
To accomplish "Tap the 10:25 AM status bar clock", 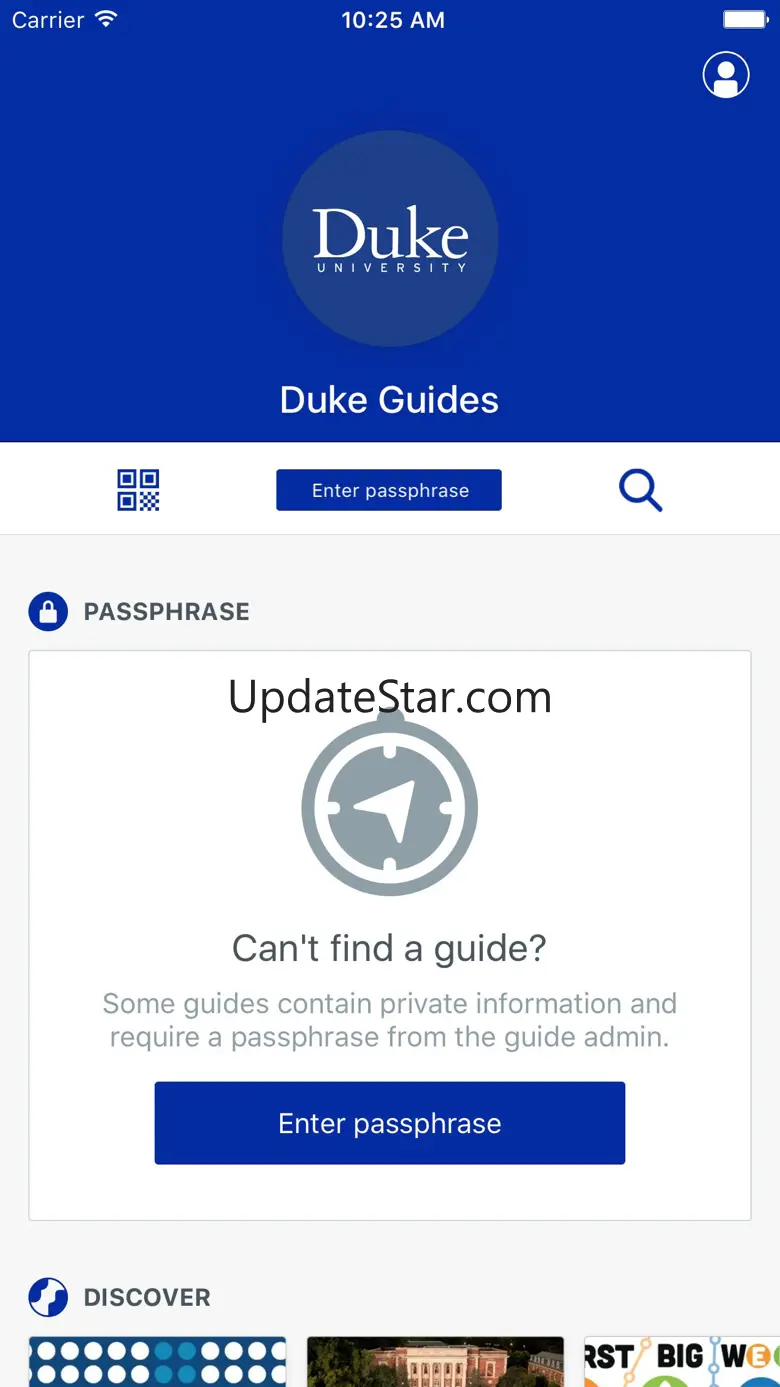I will (x=393, y=20).
